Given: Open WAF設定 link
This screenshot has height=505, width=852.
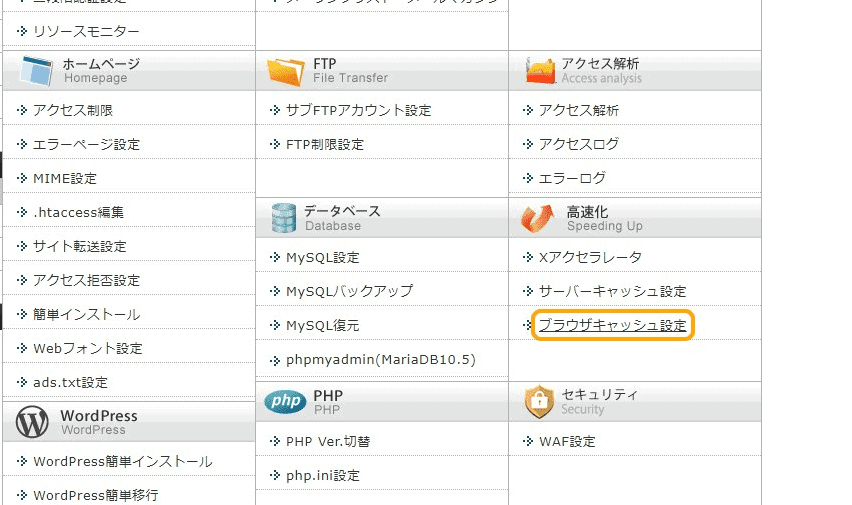Looking at the screenshot, I should 567,441.
